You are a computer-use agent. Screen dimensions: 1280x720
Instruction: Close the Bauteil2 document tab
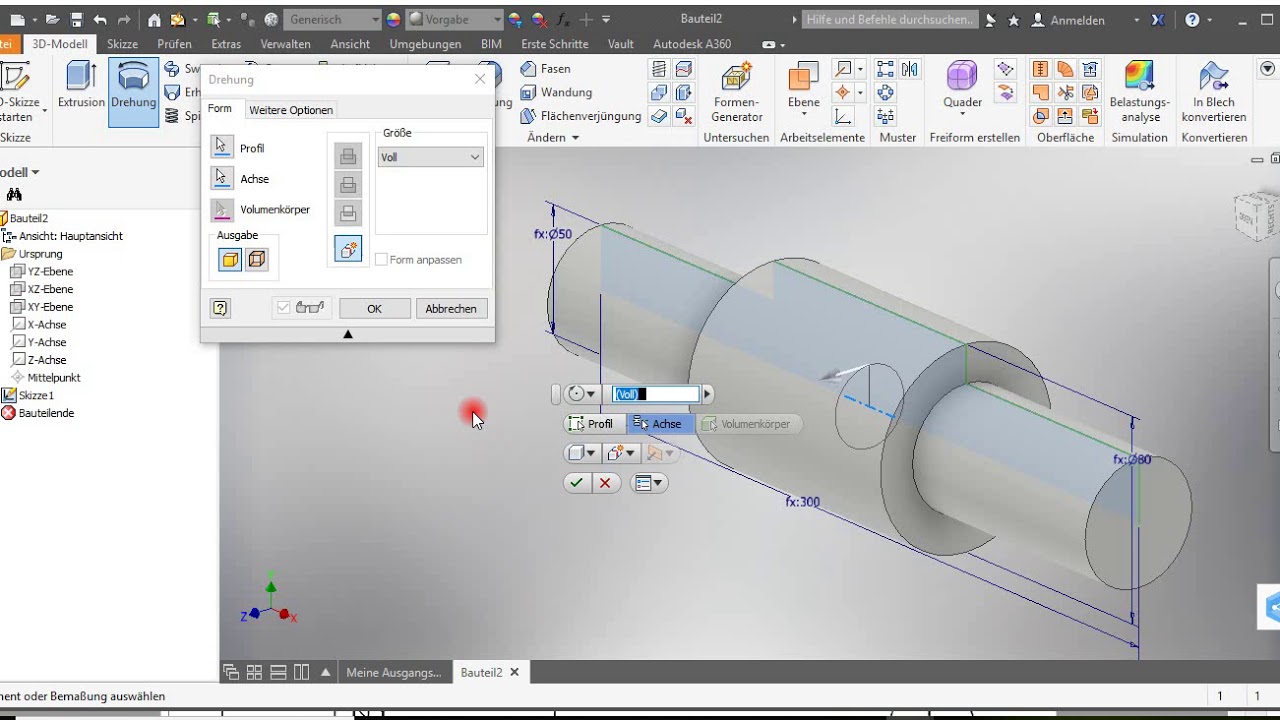tap(515, 672)
